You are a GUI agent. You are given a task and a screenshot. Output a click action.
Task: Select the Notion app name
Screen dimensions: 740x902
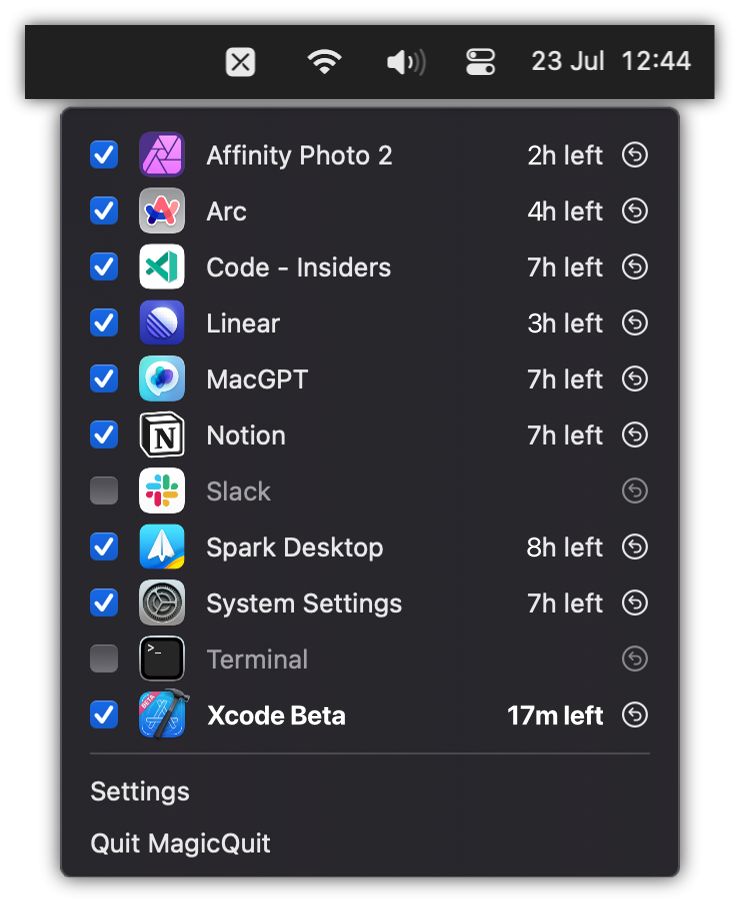[x=246, y=435]
